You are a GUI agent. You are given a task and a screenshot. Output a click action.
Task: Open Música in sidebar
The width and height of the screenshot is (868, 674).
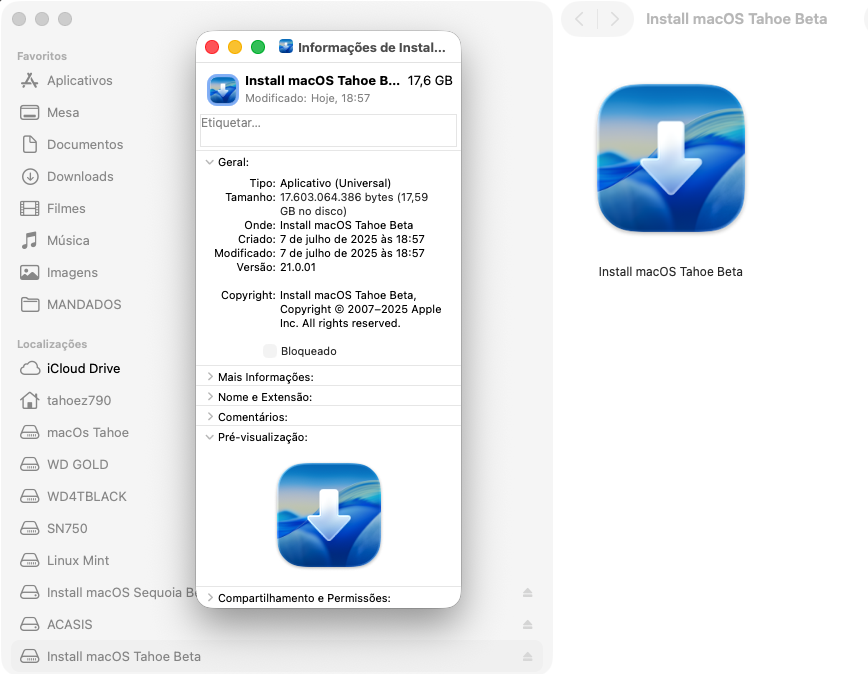click(55, 241)
